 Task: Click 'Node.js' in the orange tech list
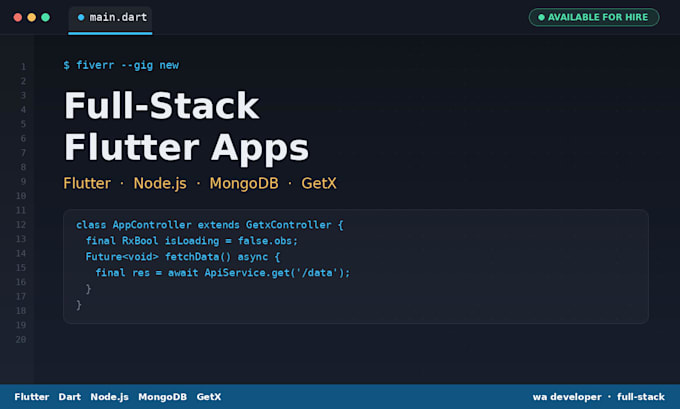pos(160,183)
